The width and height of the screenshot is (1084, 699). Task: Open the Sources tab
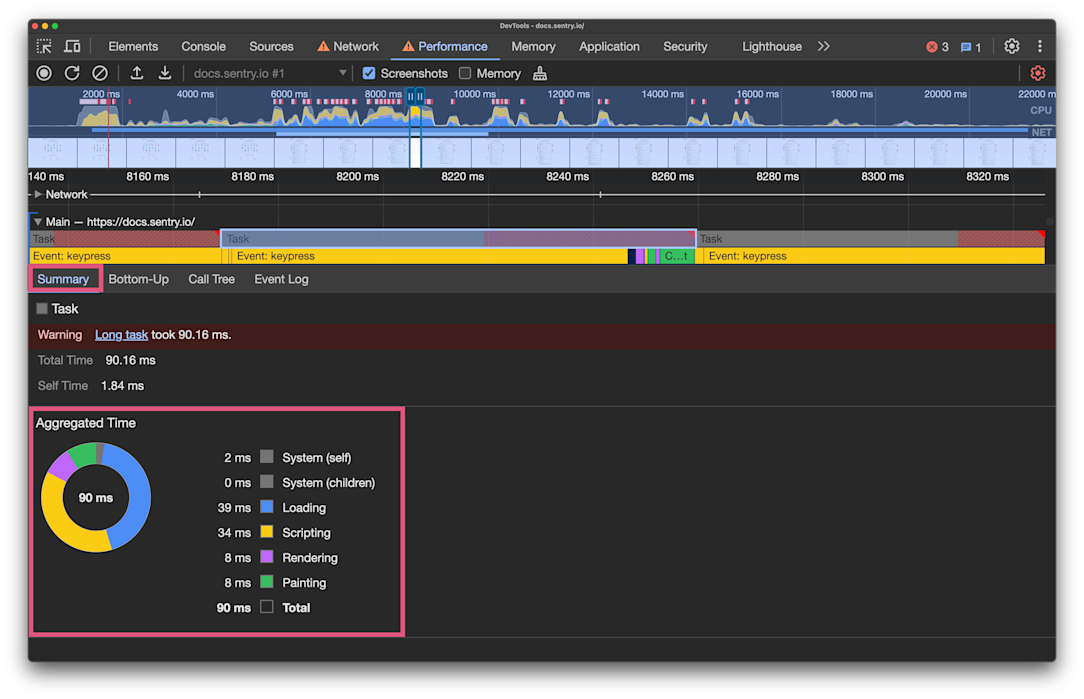coord(271,46)
